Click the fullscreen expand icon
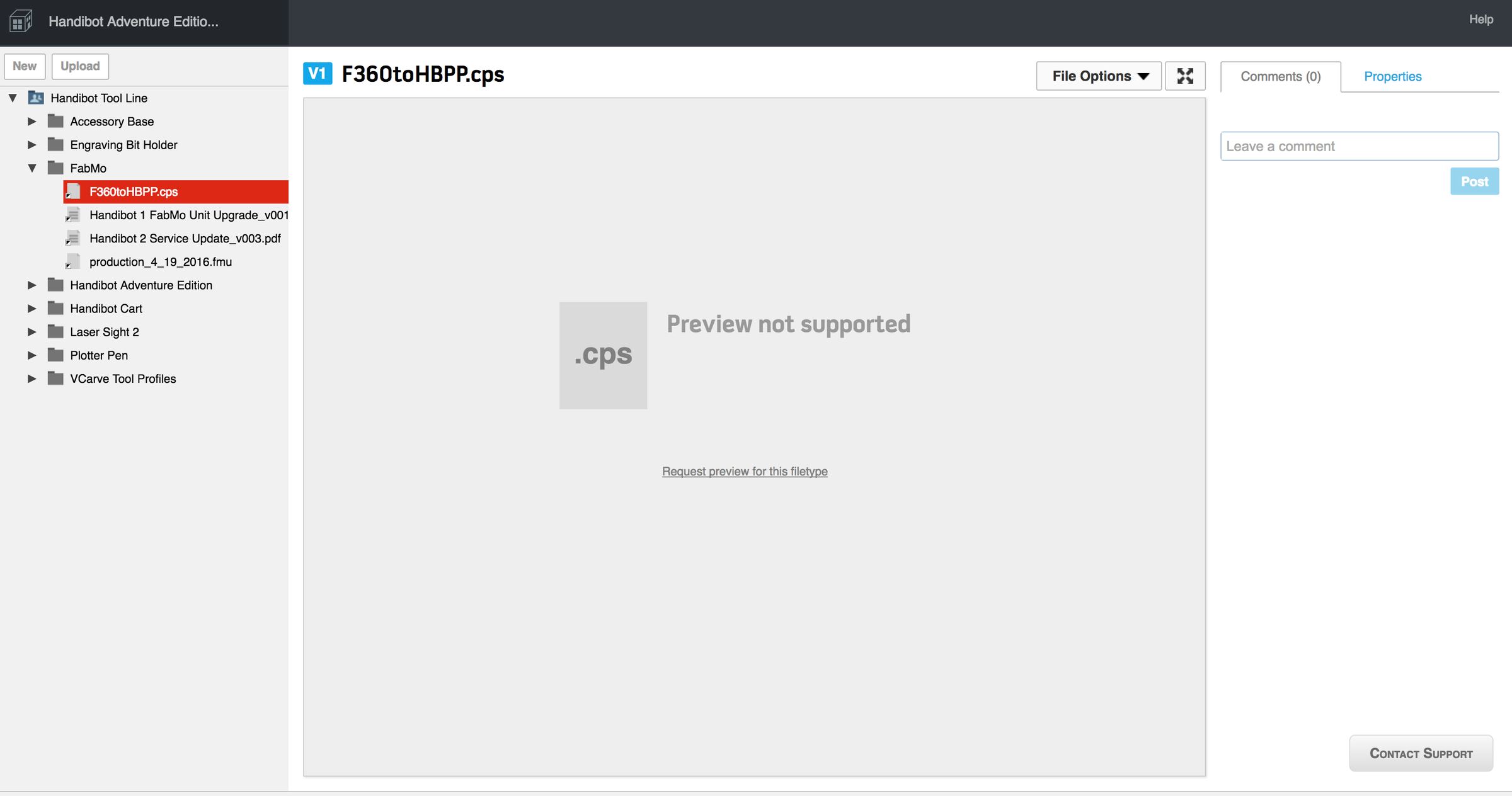1512x796 pixels. pos(1185,76)
